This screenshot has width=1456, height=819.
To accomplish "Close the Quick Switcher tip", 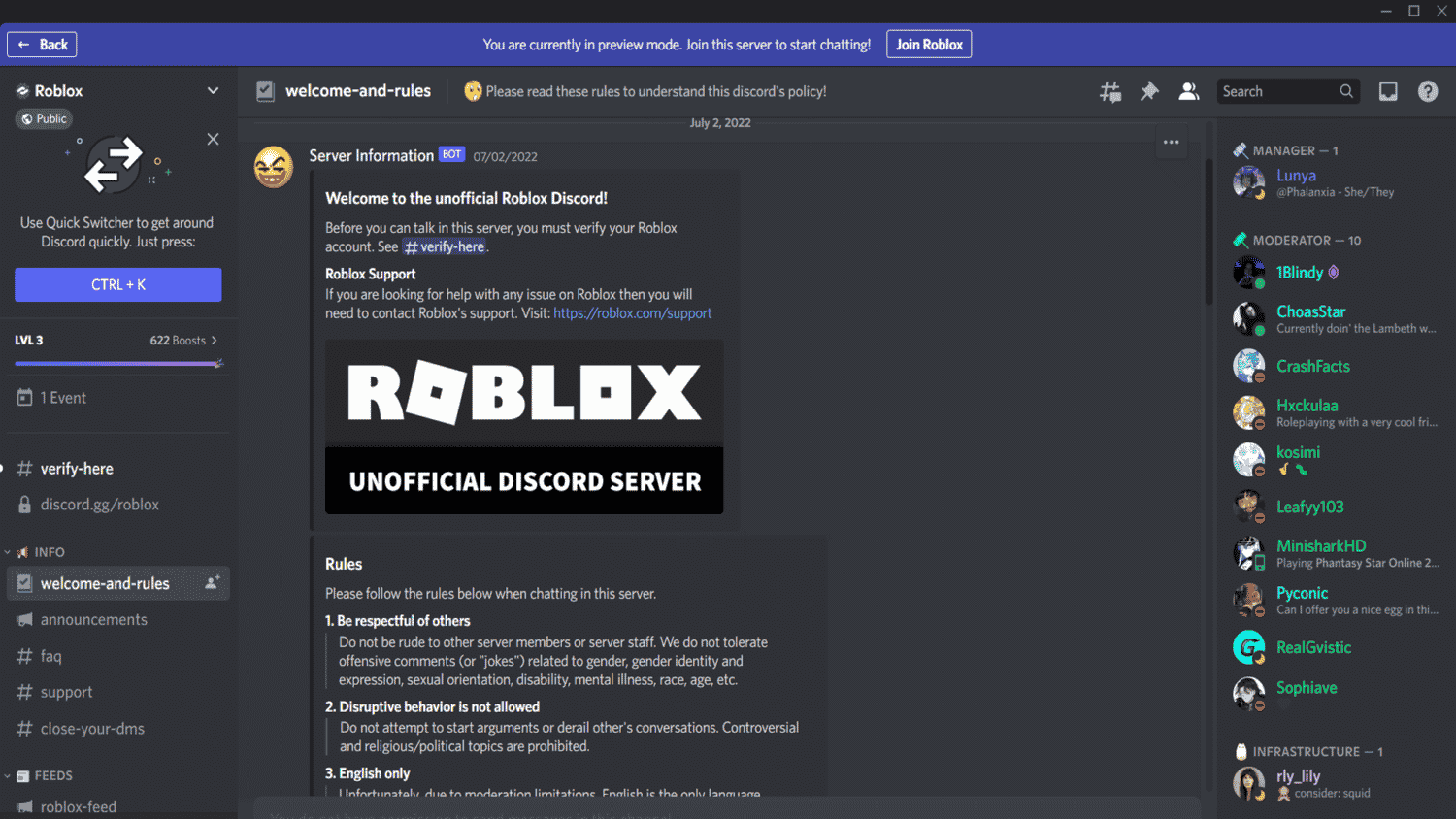I will (213, 139).
